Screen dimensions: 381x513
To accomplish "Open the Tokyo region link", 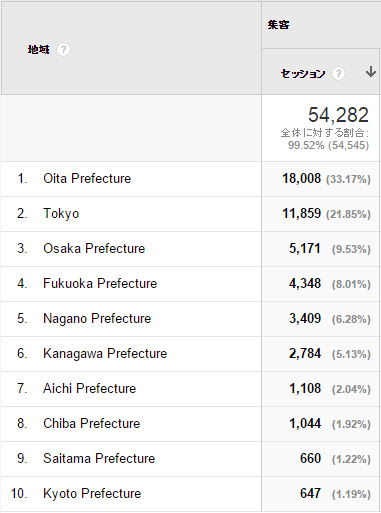I will (61, 214).
